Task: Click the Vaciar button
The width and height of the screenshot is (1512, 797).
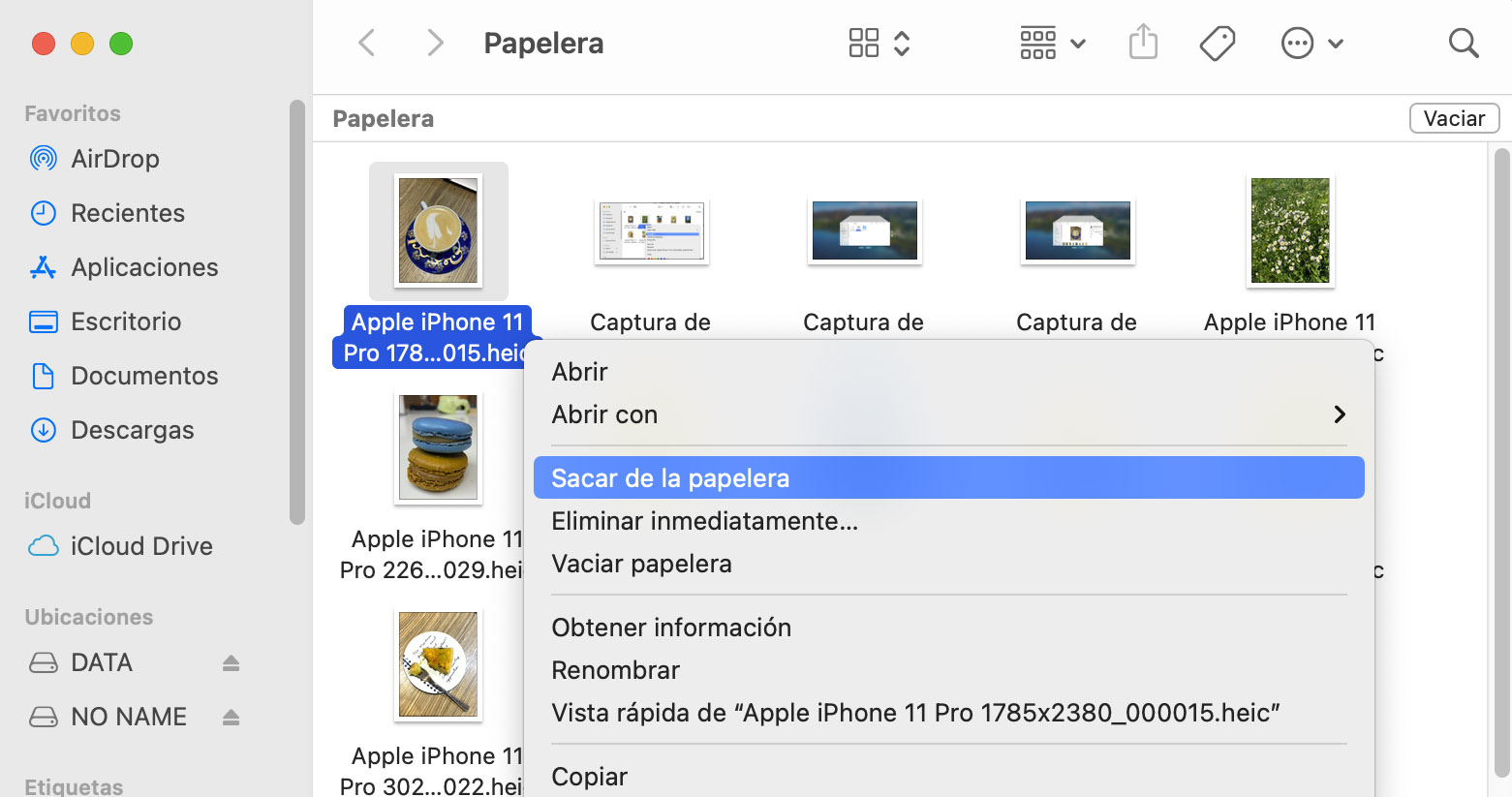Action: 1454,118
